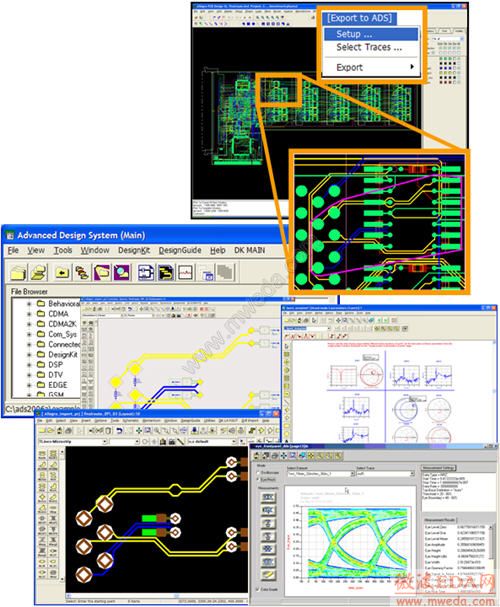Select upper Mode radio button in eye diagram window
The width and height of the screenshot is (500, 607).
(x=259, y=473)
